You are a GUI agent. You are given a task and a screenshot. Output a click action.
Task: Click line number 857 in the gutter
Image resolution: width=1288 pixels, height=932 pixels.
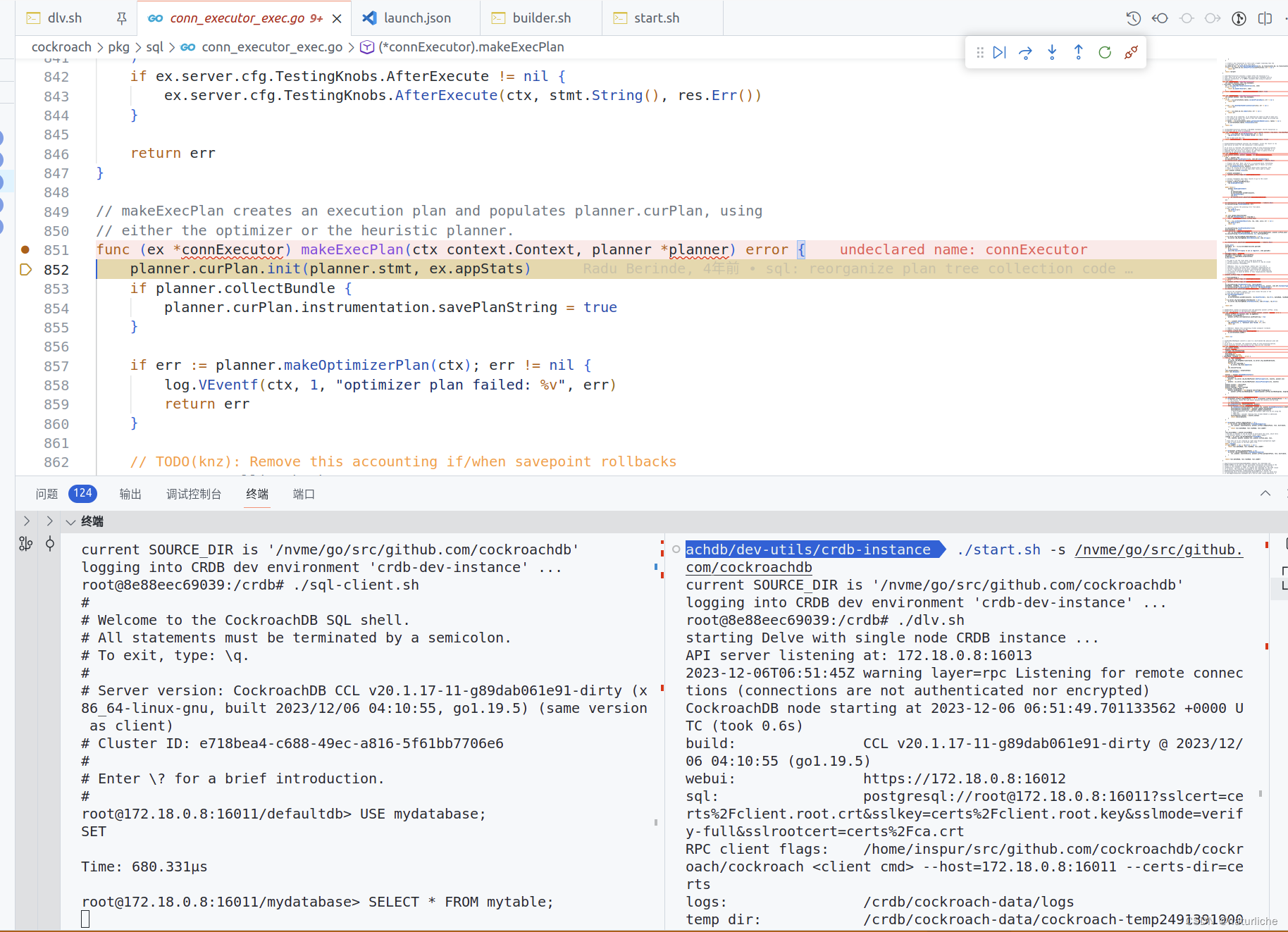click(56, 366)
